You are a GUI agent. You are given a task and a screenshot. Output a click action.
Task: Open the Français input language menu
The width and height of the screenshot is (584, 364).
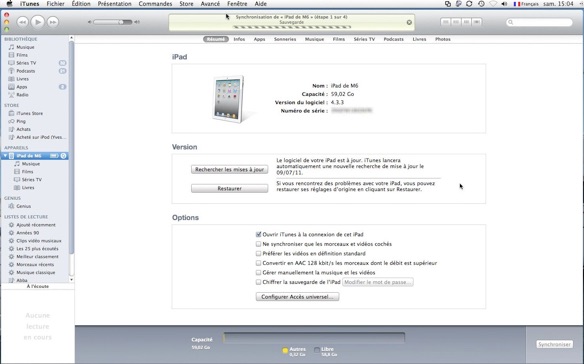pos(526,4)
